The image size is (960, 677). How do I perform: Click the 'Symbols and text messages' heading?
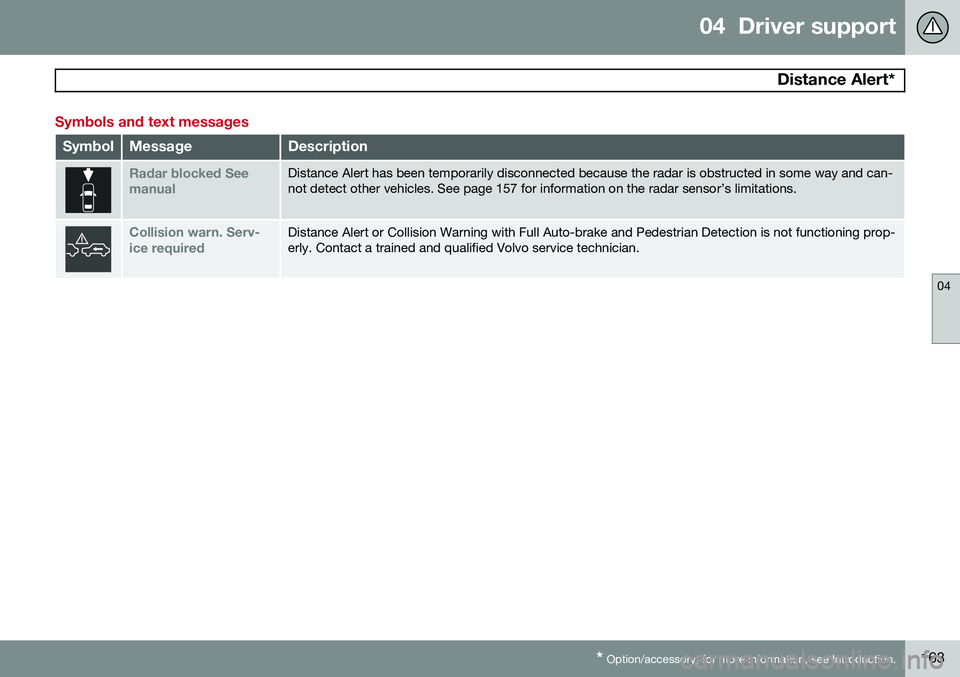pos(151,122)
